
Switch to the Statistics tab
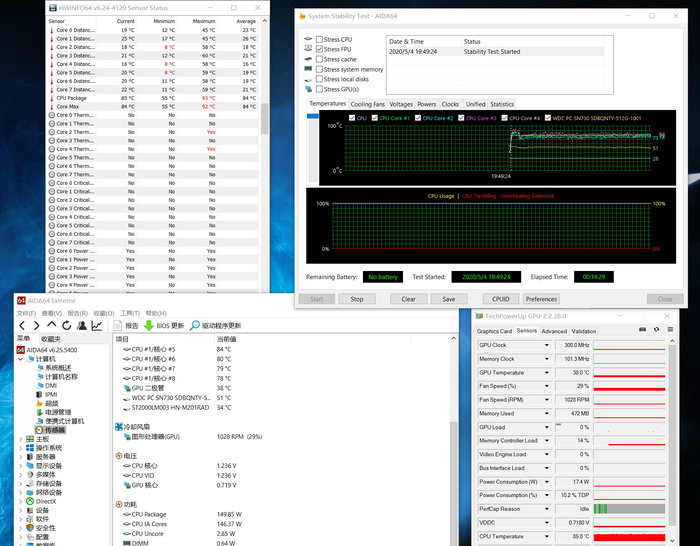pyautogui.click(x=502, y=104)
